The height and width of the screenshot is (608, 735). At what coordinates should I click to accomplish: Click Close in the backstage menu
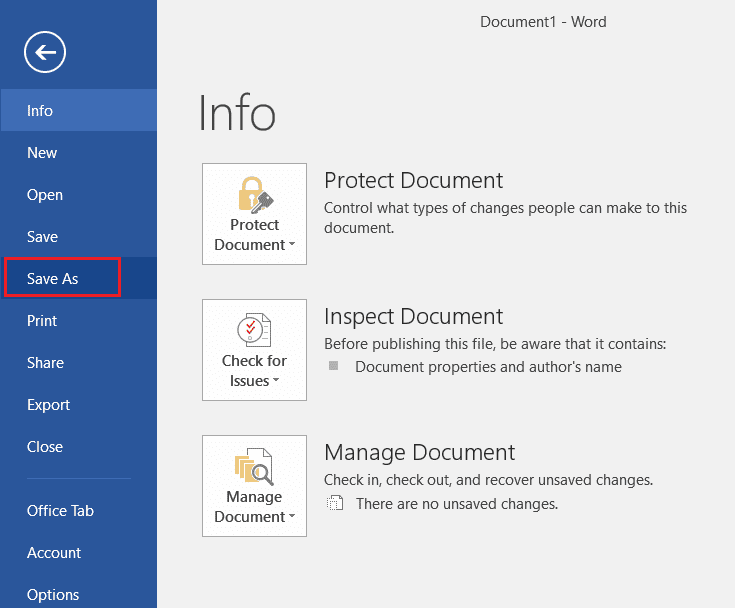click(79, 447)
